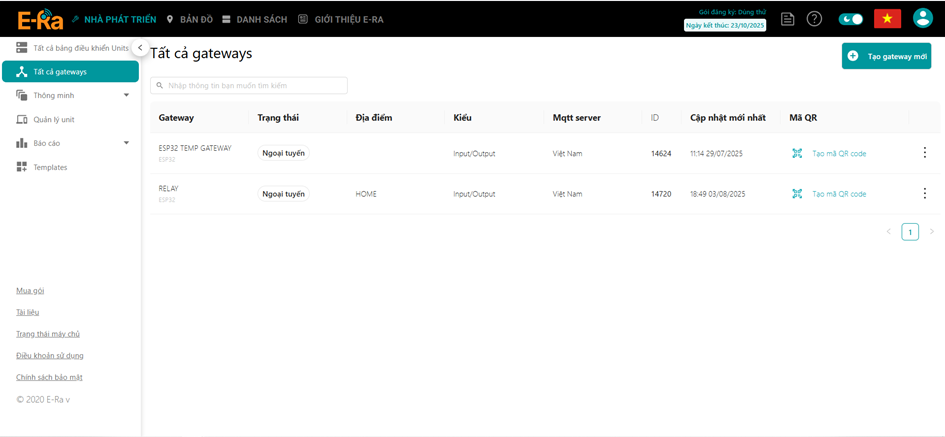This screenshot has width=945, height=437.
Task: Open more options for ESP32 TEMP GATEWAY
Action: pos(925,152)
